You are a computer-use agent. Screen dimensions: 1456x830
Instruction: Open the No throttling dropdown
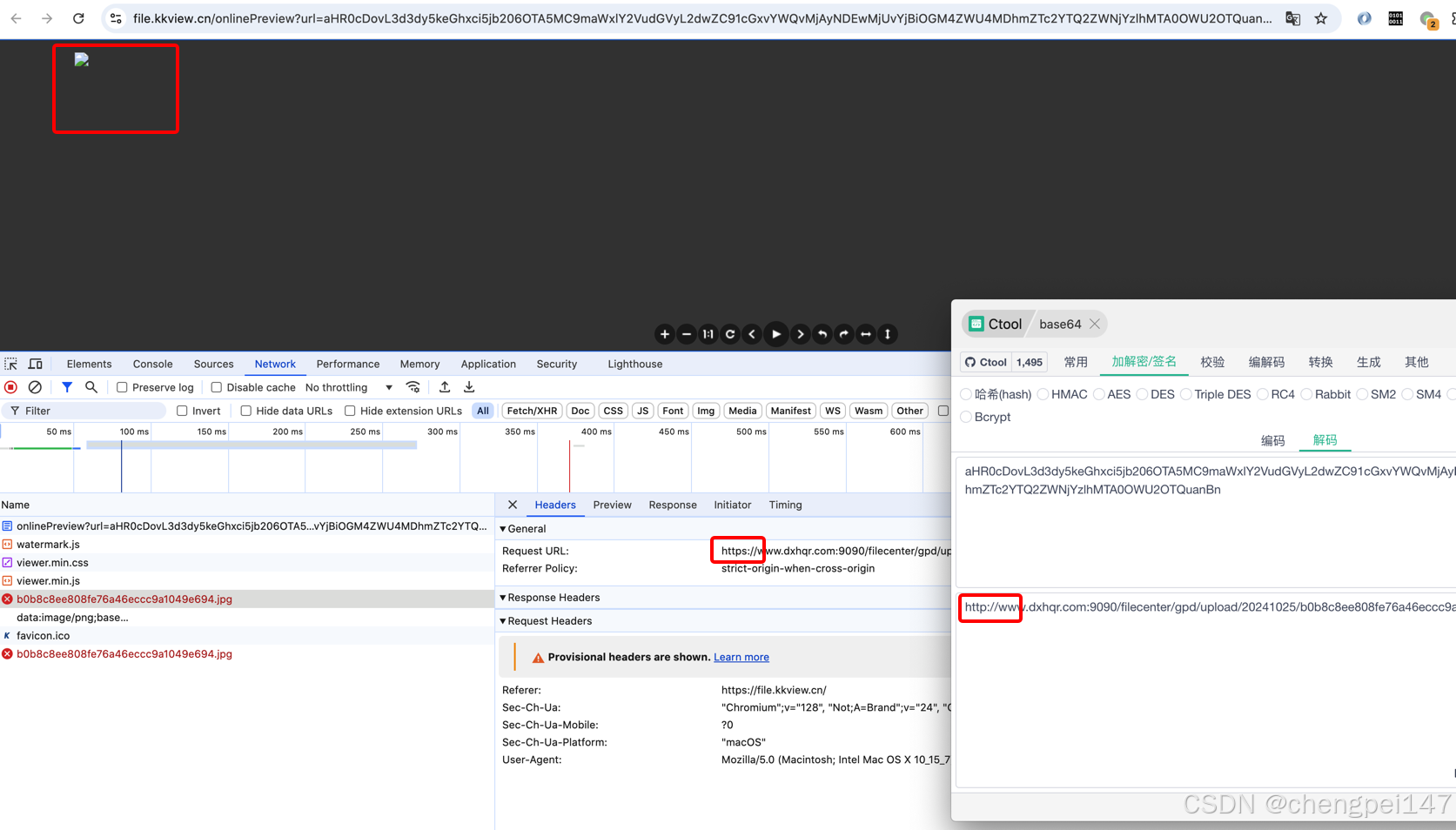pos(348,387)
